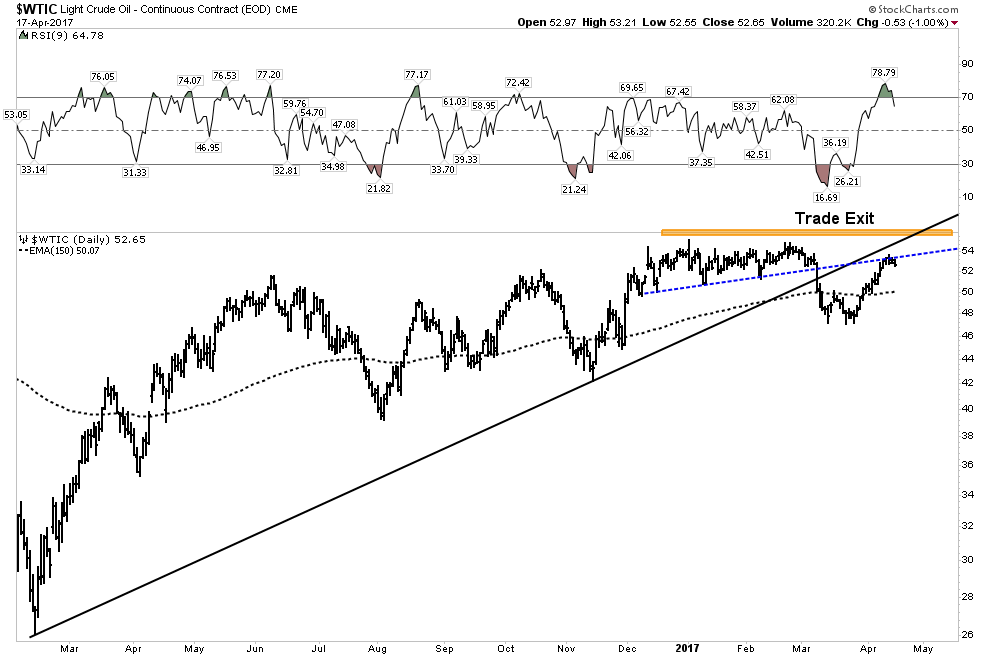
Task: Click the 17-Apr-2017 date text
Action: point(45,23)
